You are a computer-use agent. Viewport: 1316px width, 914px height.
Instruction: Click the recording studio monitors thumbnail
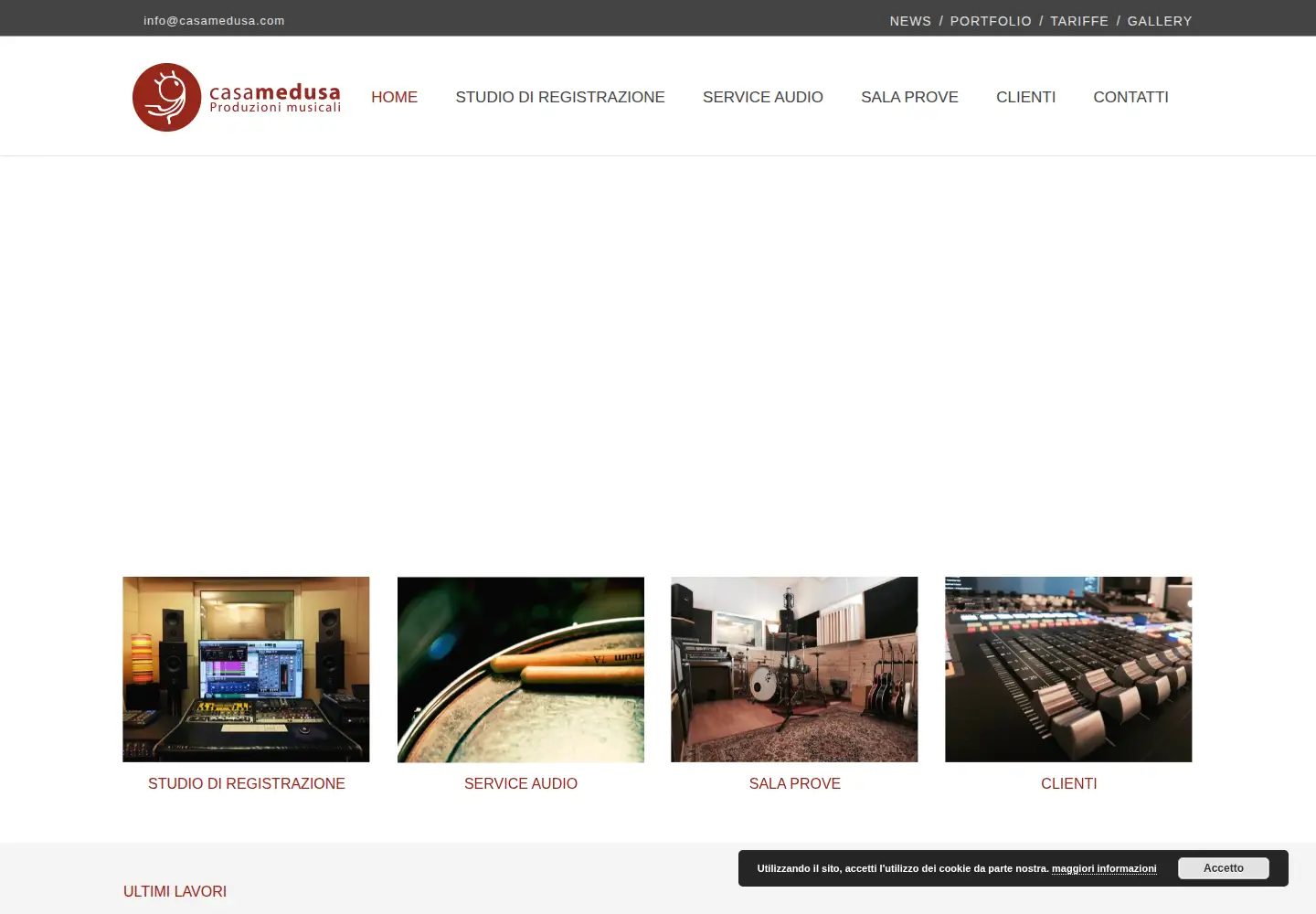[246, 669]
